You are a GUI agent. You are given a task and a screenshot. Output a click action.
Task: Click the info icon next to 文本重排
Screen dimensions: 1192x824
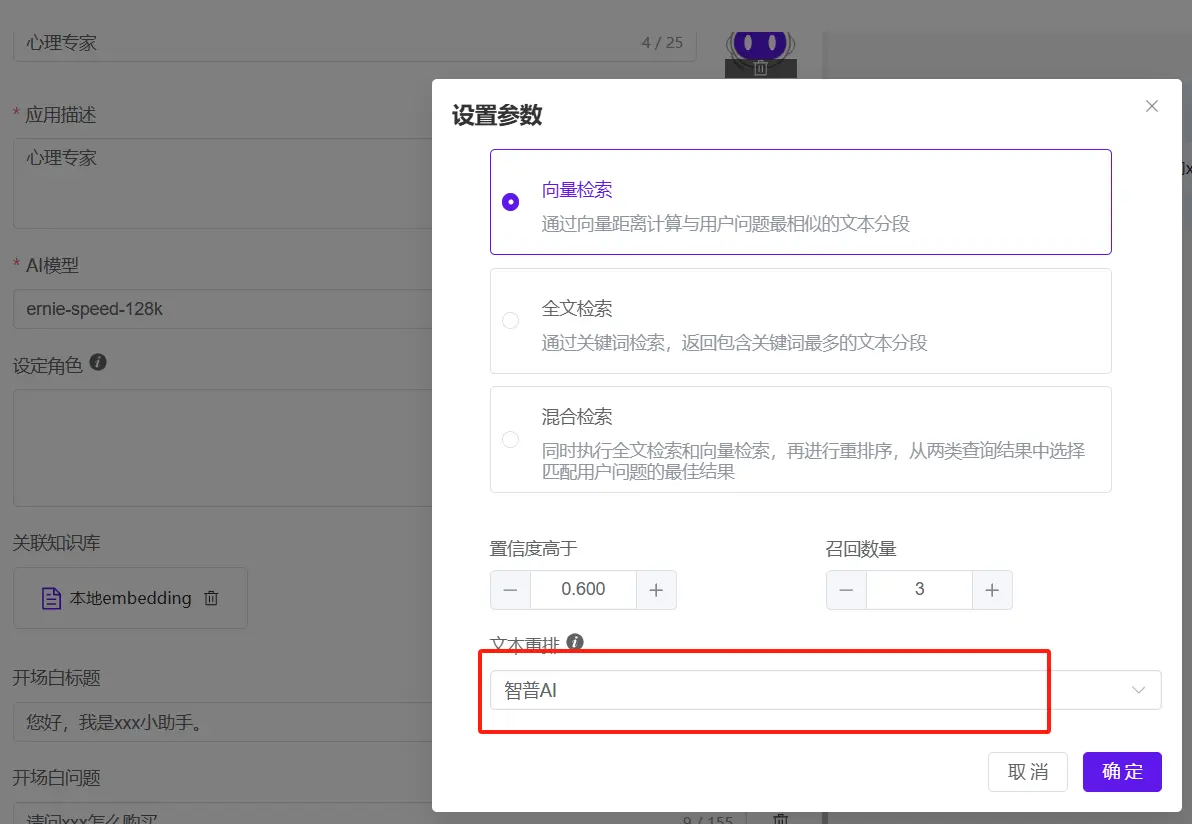tap(575, 642)
